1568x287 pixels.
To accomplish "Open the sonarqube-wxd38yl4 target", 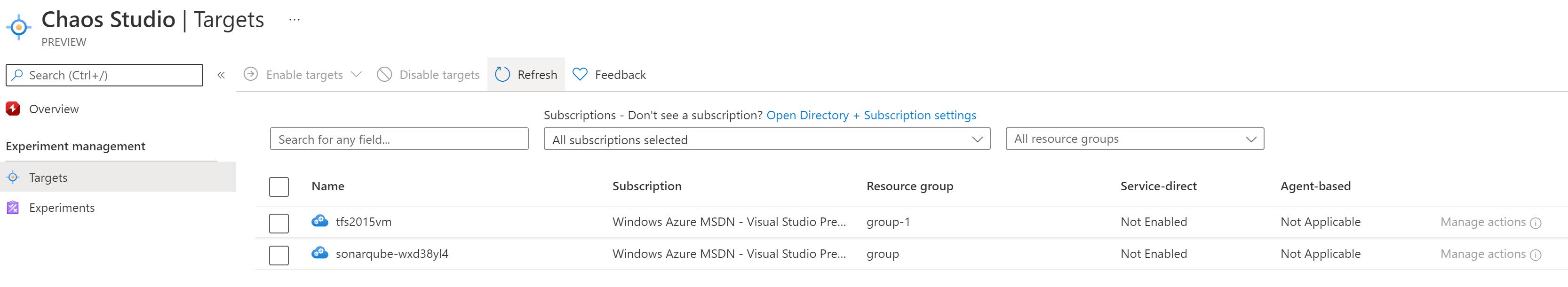I will pos(392,254).
